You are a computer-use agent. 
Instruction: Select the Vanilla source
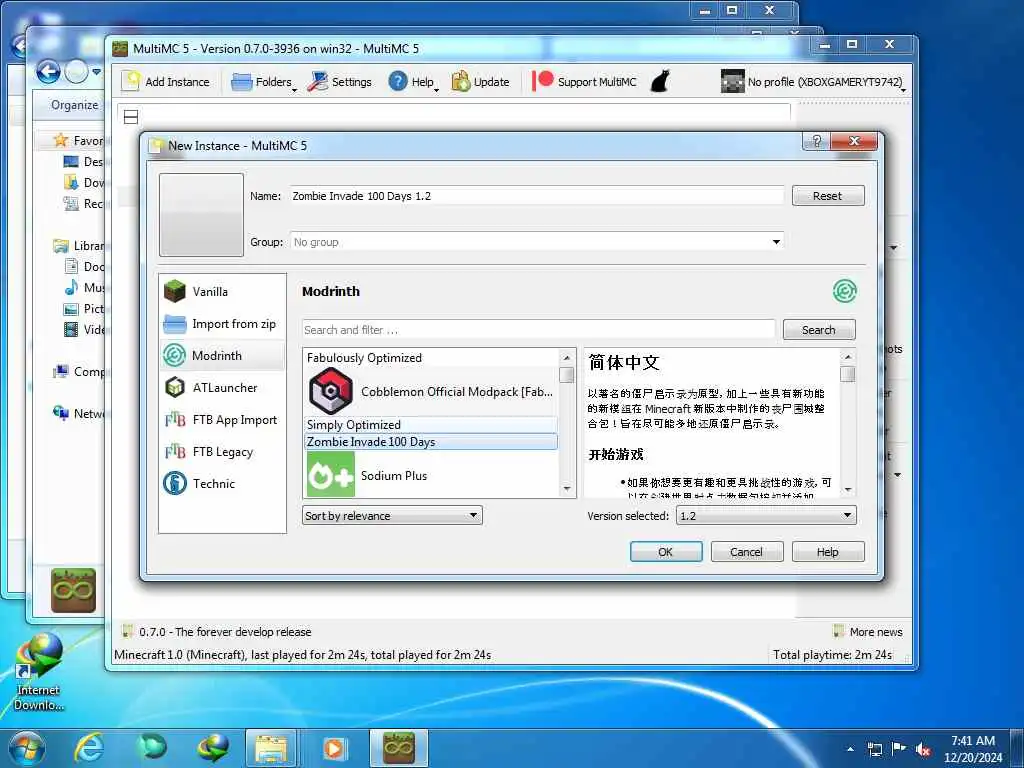[x=222, y=291]
